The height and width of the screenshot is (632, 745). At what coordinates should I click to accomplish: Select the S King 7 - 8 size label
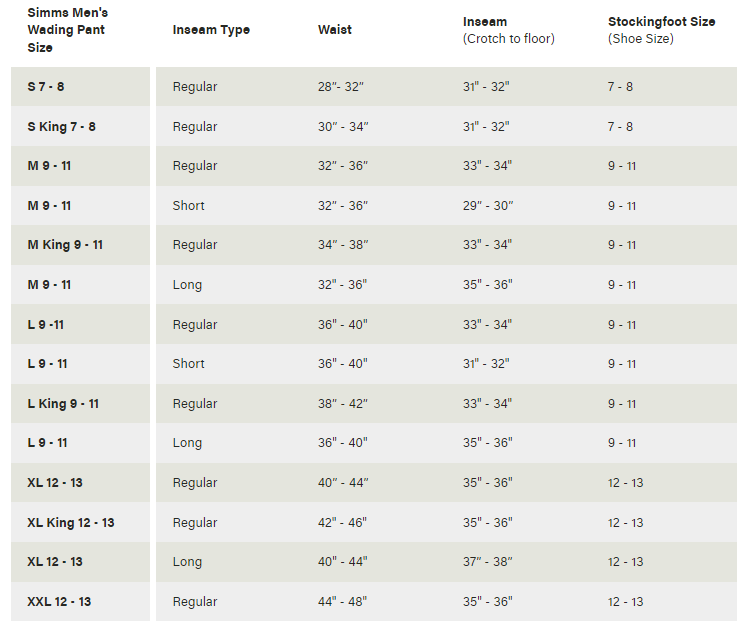(62, 127)
